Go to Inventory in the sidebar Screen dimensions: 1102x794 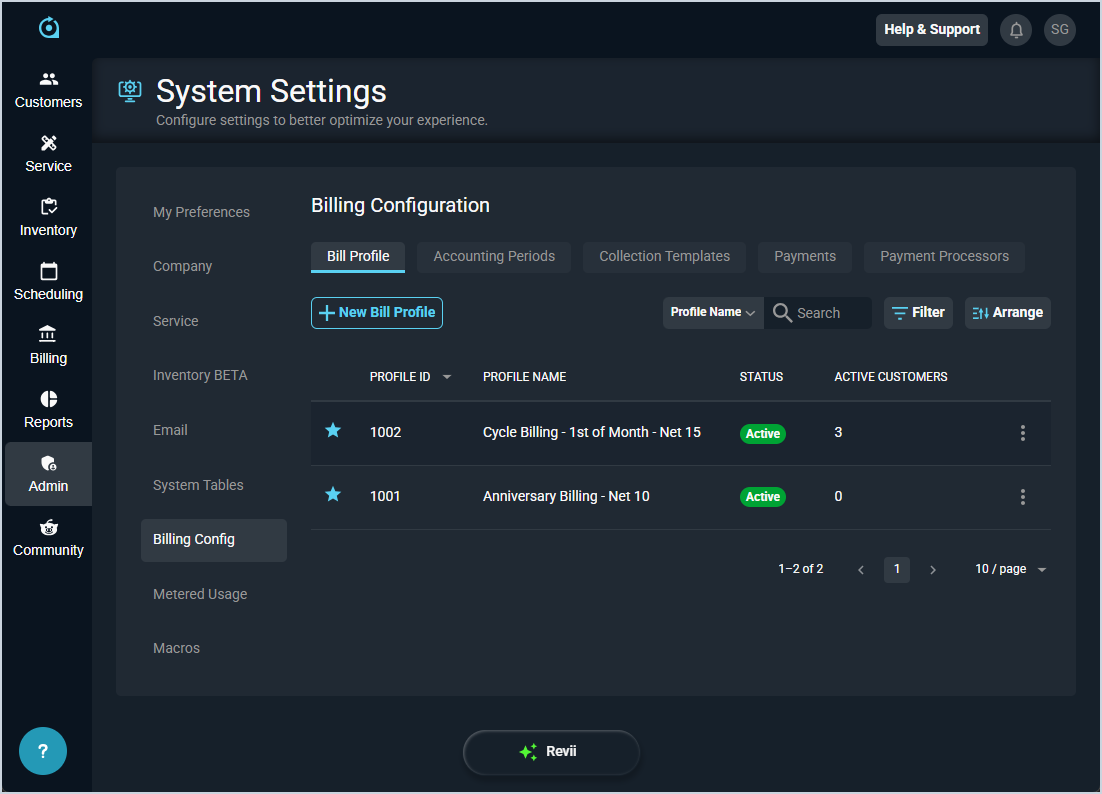tap(48, 218)
